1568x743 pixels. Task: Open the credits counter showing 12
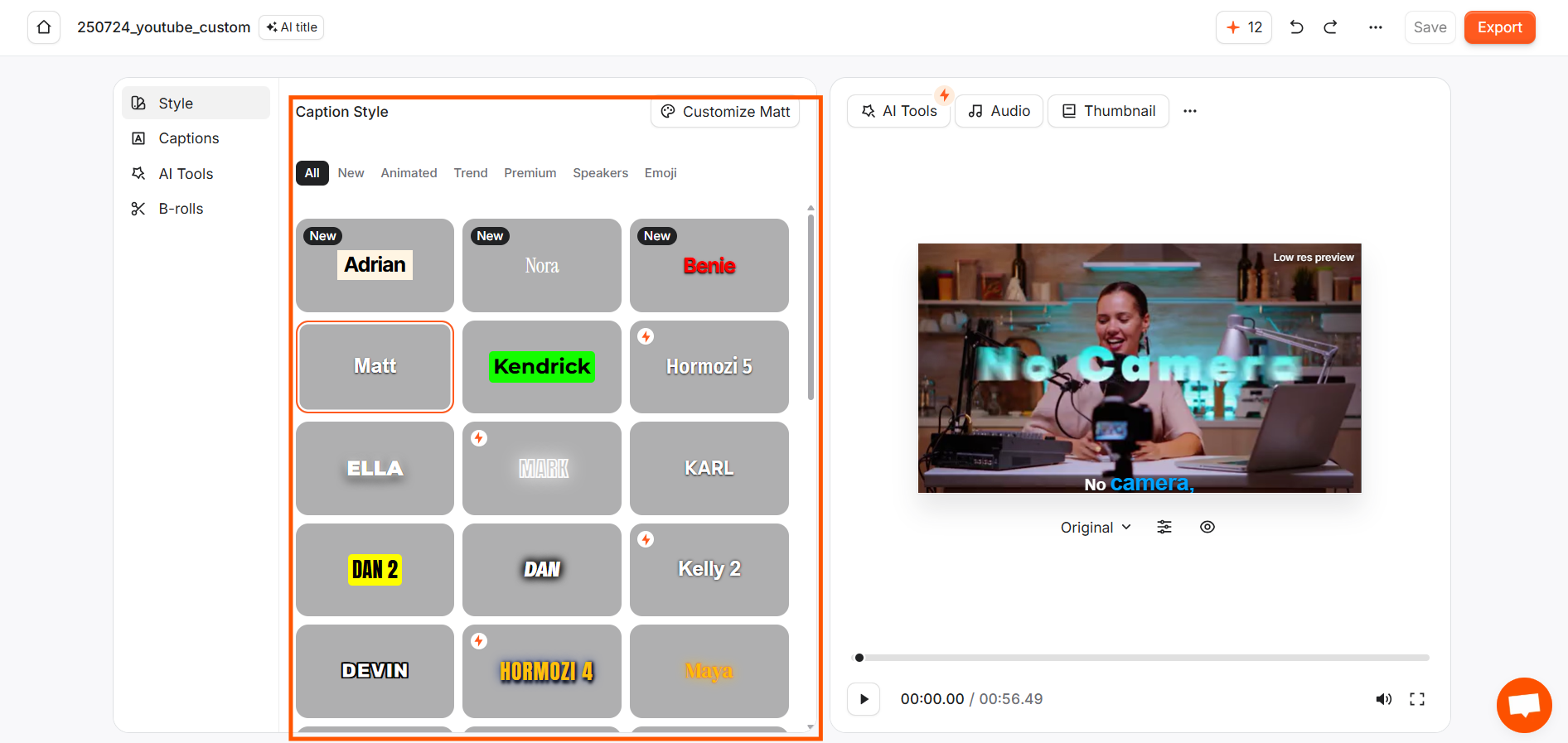click(1244, 27)
